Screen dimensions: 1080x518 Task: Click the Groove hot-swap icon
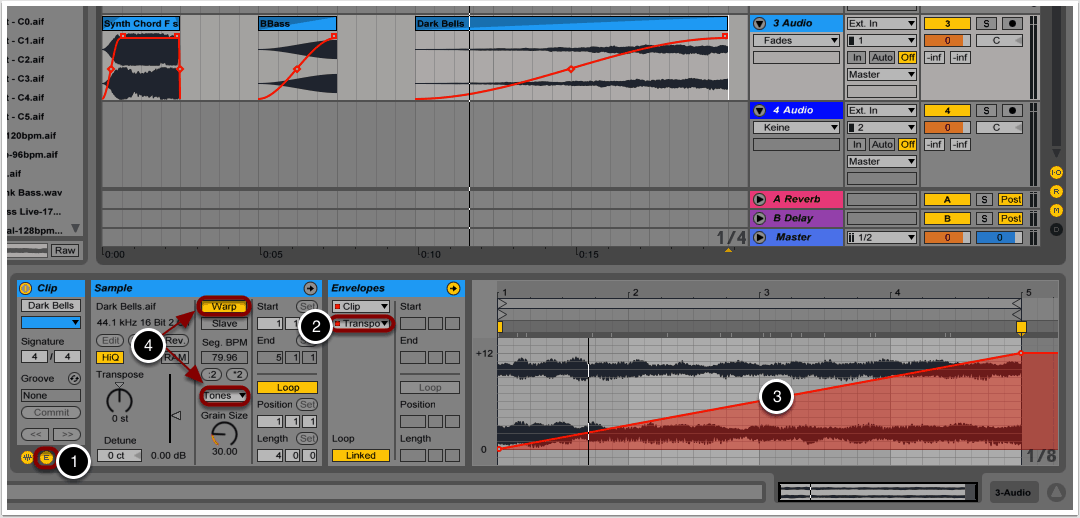pos(73,379)
